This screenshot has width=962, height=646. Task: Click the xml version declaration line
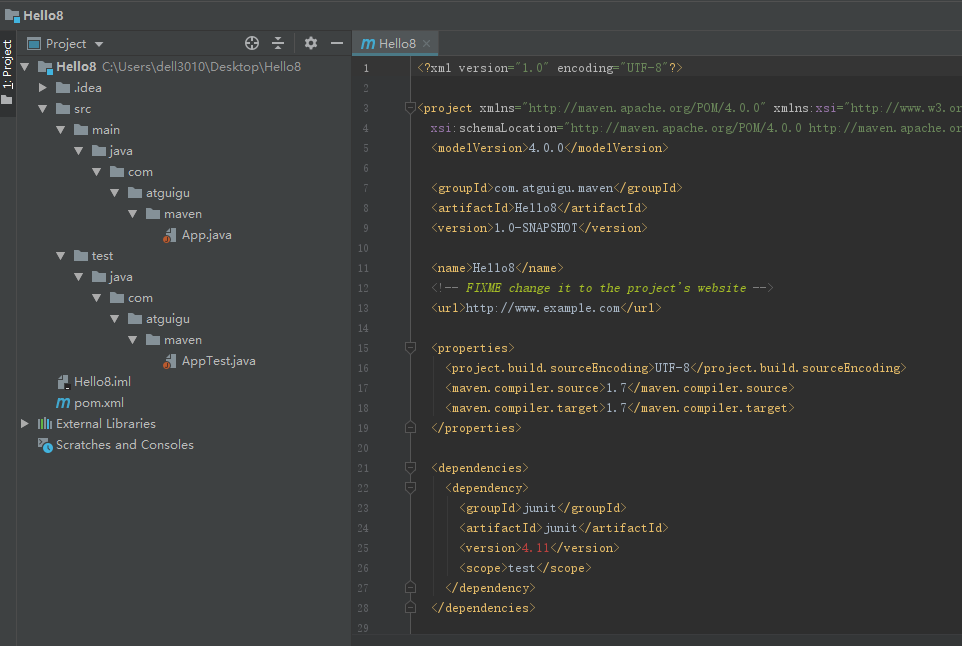click(550, 67)
